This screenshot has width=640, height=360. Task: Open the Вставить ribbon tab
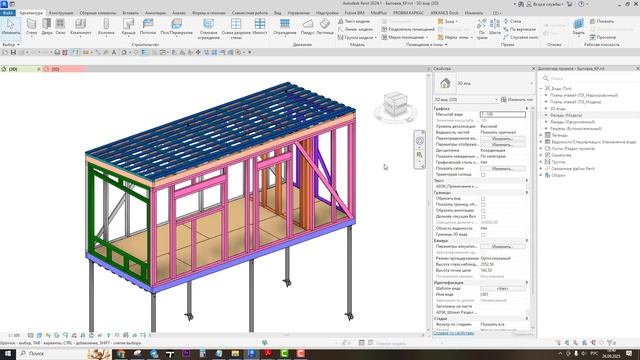(131, 13)
